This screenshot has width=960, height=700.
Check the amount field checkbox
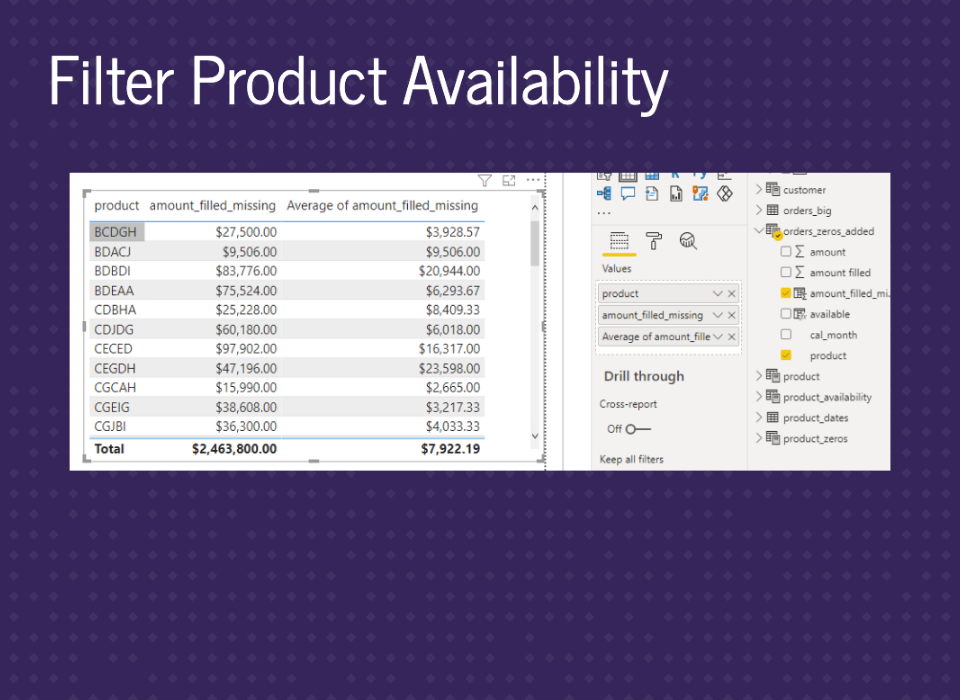coord(786,252)
